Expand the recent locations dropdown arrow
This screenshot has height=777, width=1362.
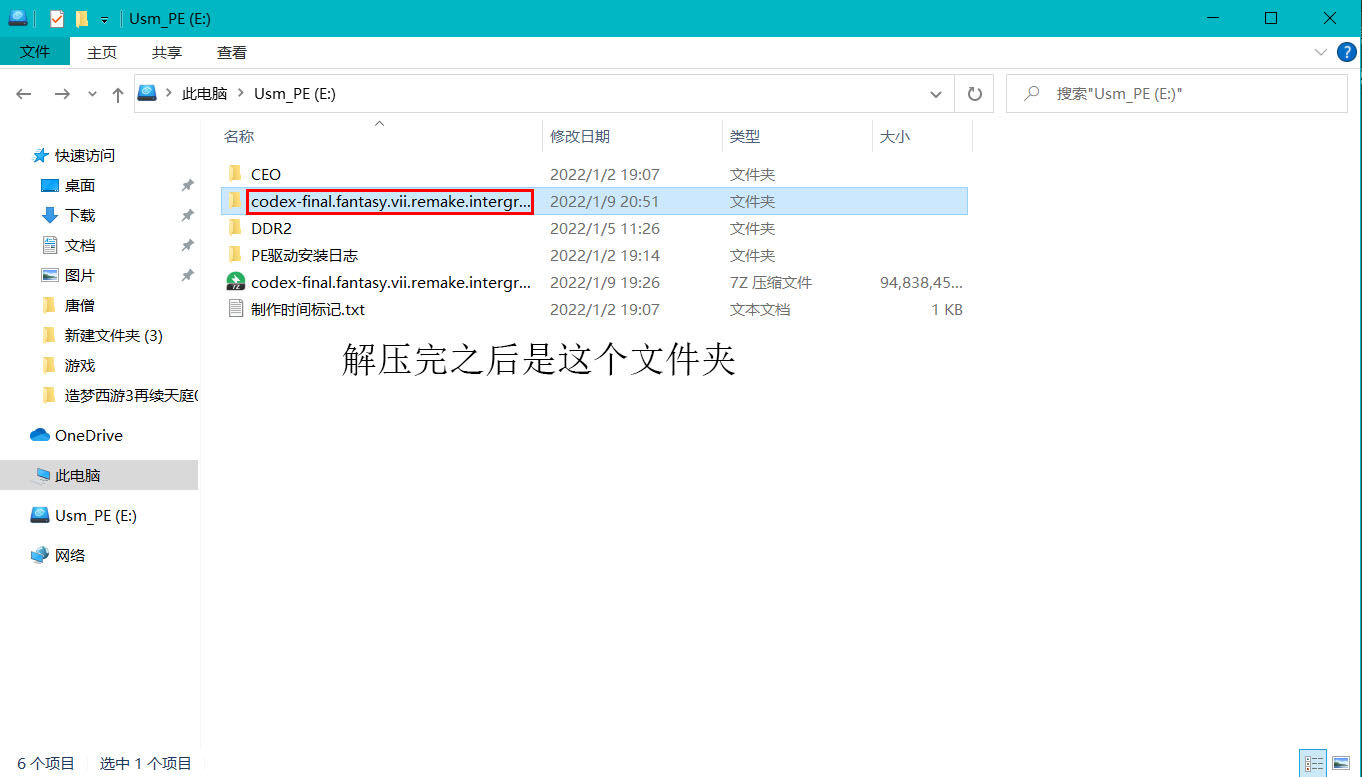[x=92, y=94]
